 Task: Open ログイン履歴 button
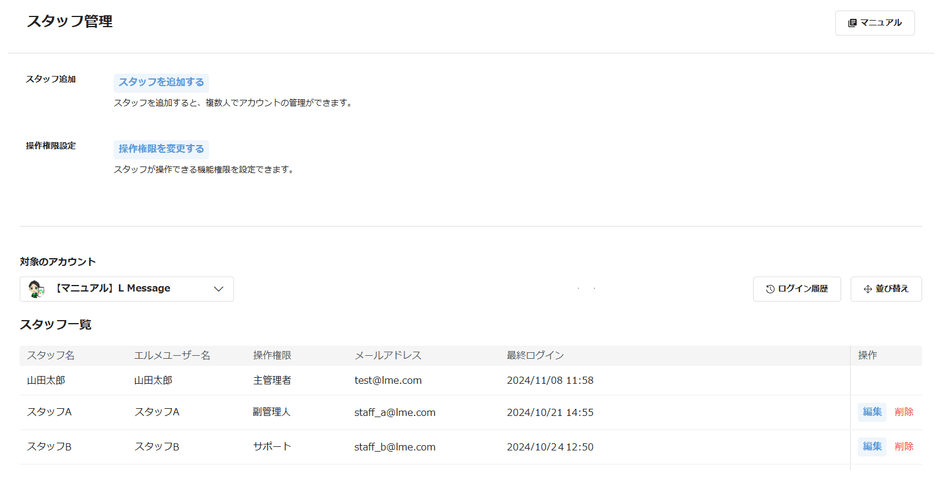(796, 289)
